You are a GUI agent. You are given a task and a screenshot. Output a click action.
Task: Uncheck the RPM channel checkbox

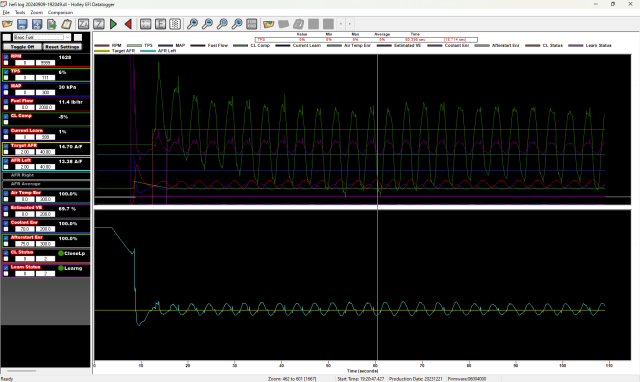tap(6, 57)
